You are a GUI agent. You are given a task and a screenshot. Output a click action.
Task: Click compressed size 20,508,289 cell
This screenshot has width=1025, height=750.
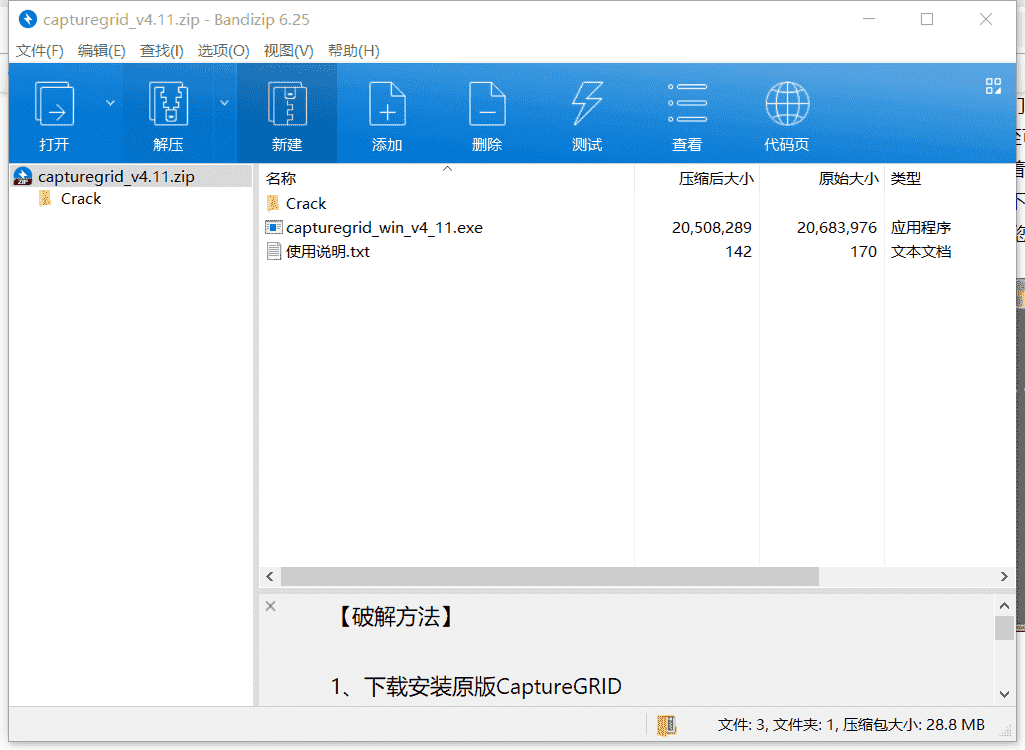[x=712, y=228]
